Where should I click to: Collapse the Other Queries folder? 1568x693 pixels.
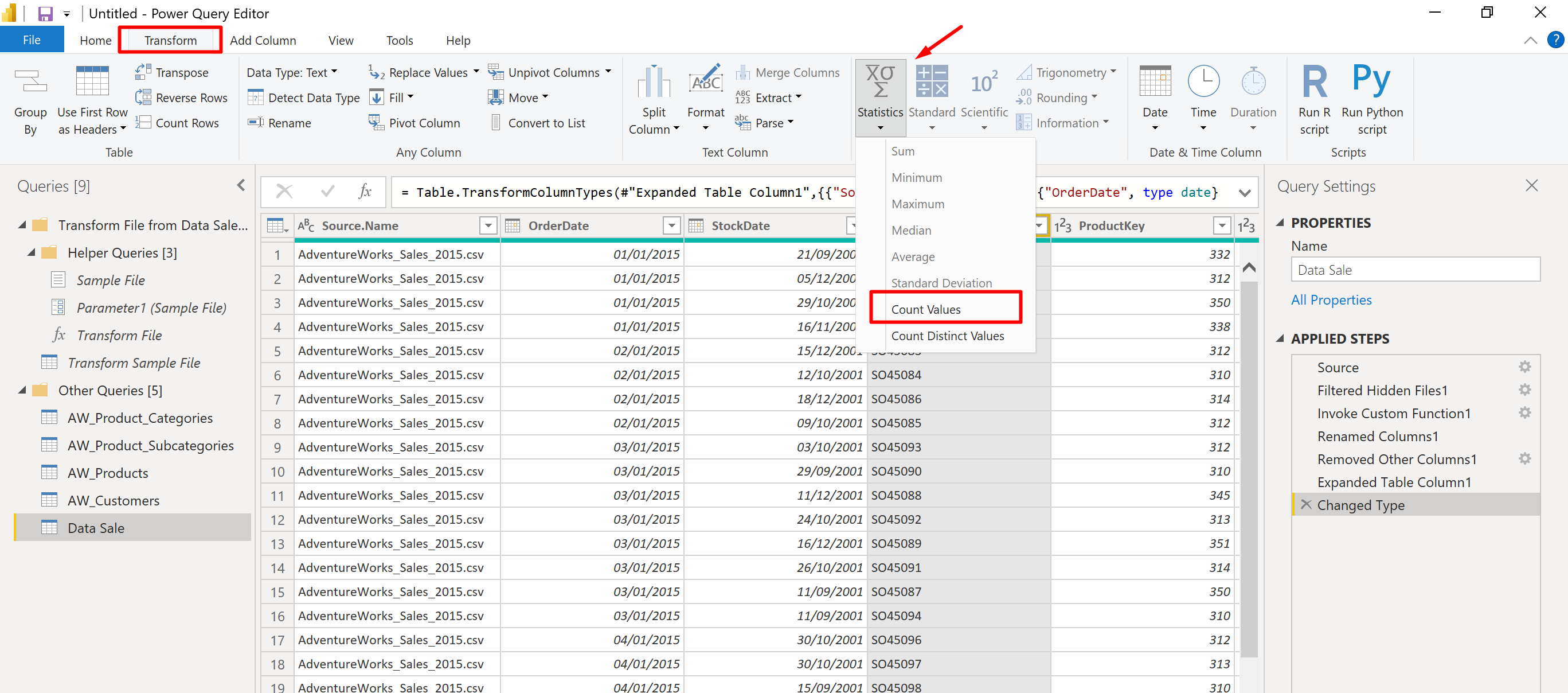click(x=22, y=390)
